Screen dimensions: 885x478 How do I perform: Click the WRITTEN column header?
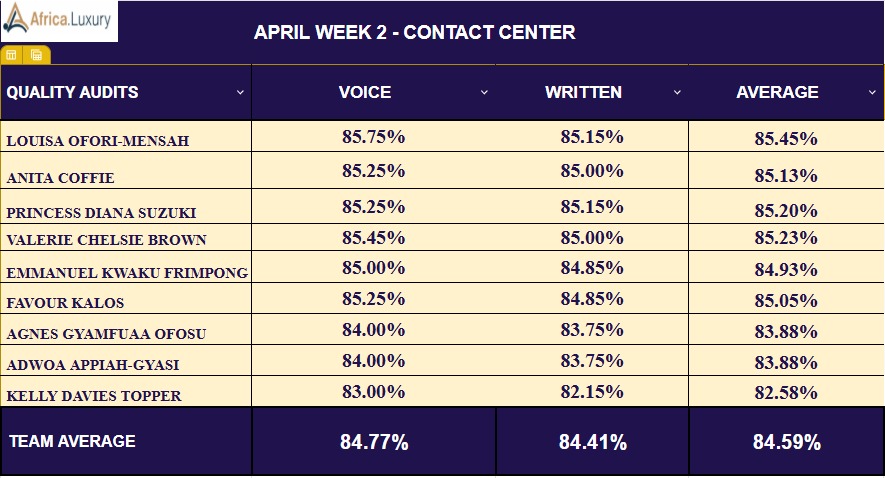(583, 92)
